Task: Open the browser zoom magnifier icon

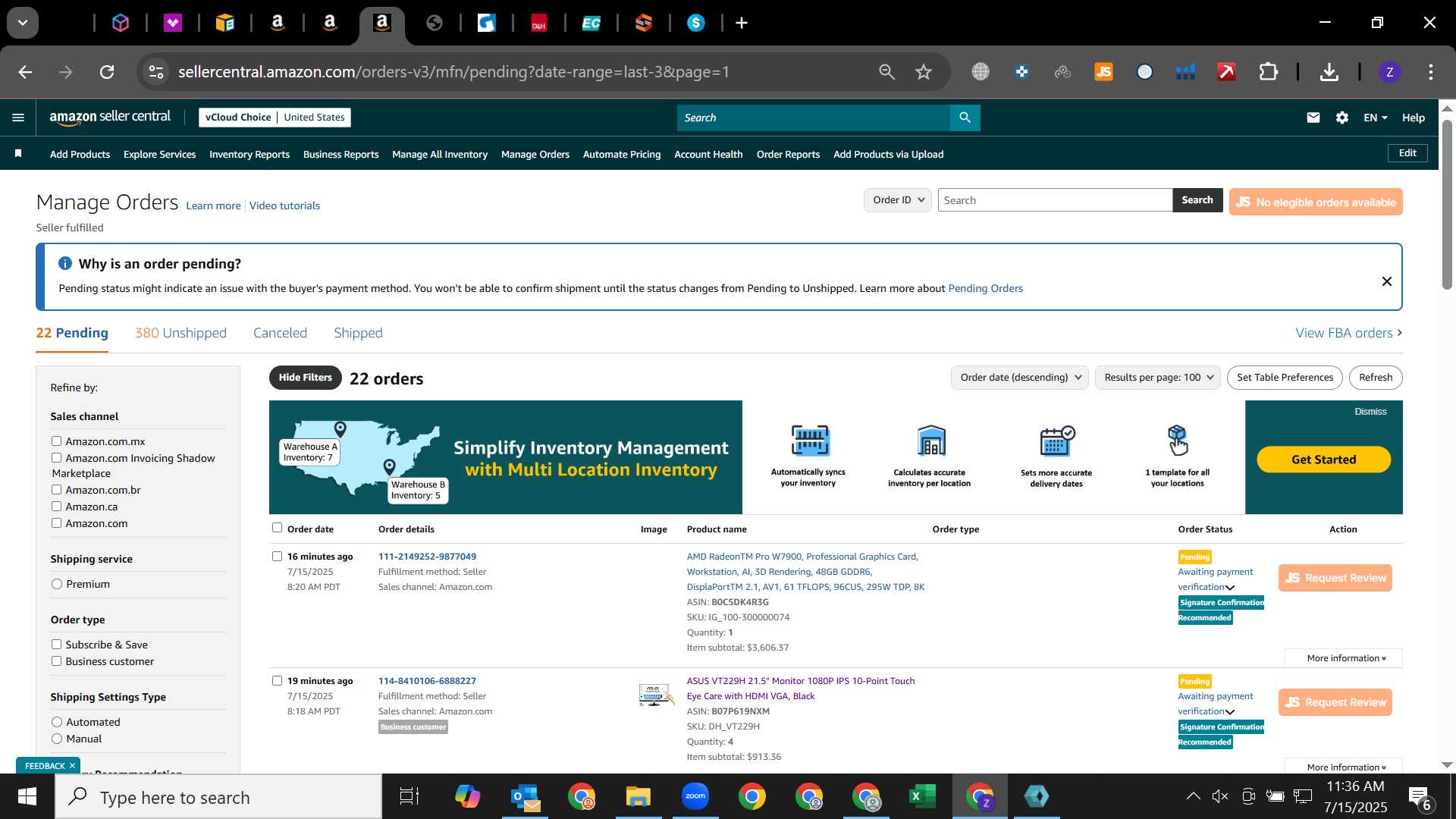Action: tap(886, 72)
